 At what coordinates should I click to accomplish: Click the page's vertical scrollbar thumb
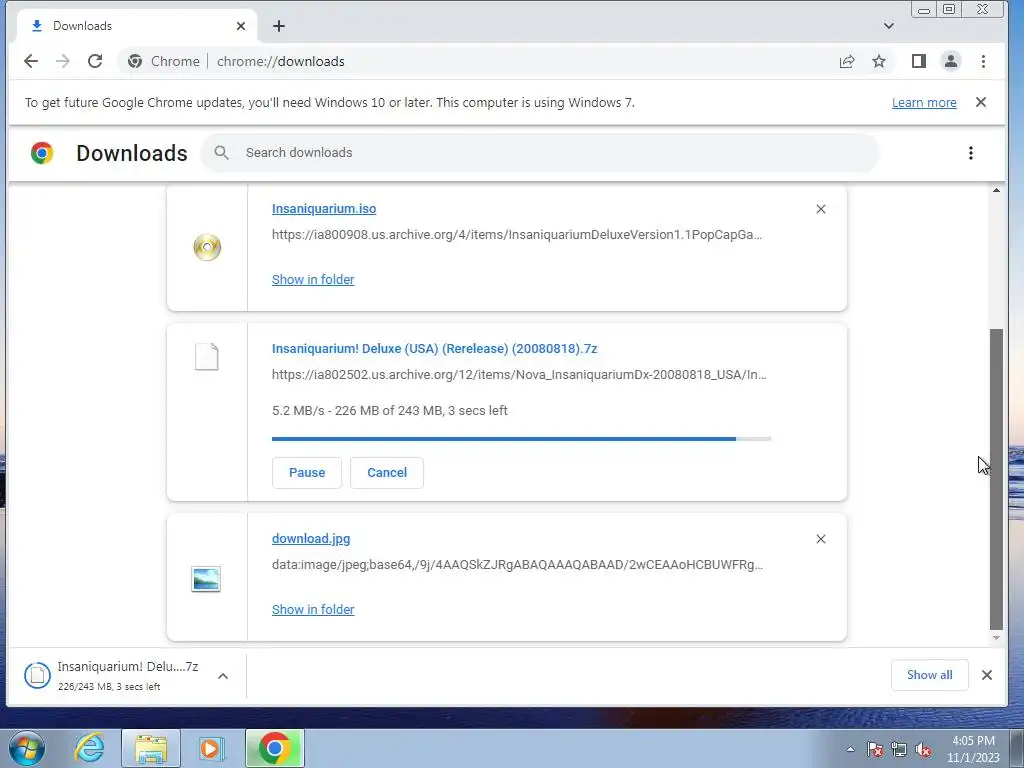click(996, 479)
